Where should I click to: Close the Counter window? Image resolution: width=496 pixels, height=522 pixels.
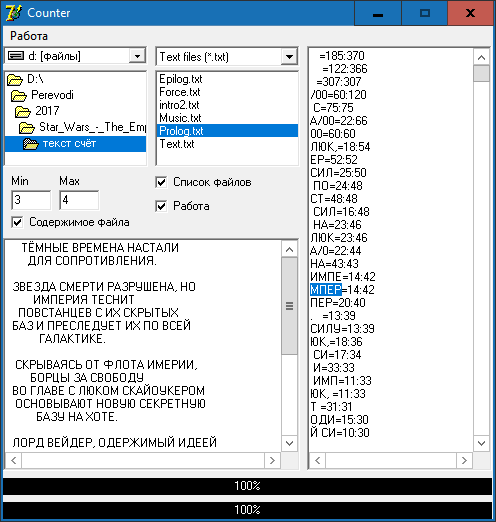coord(470,13)
